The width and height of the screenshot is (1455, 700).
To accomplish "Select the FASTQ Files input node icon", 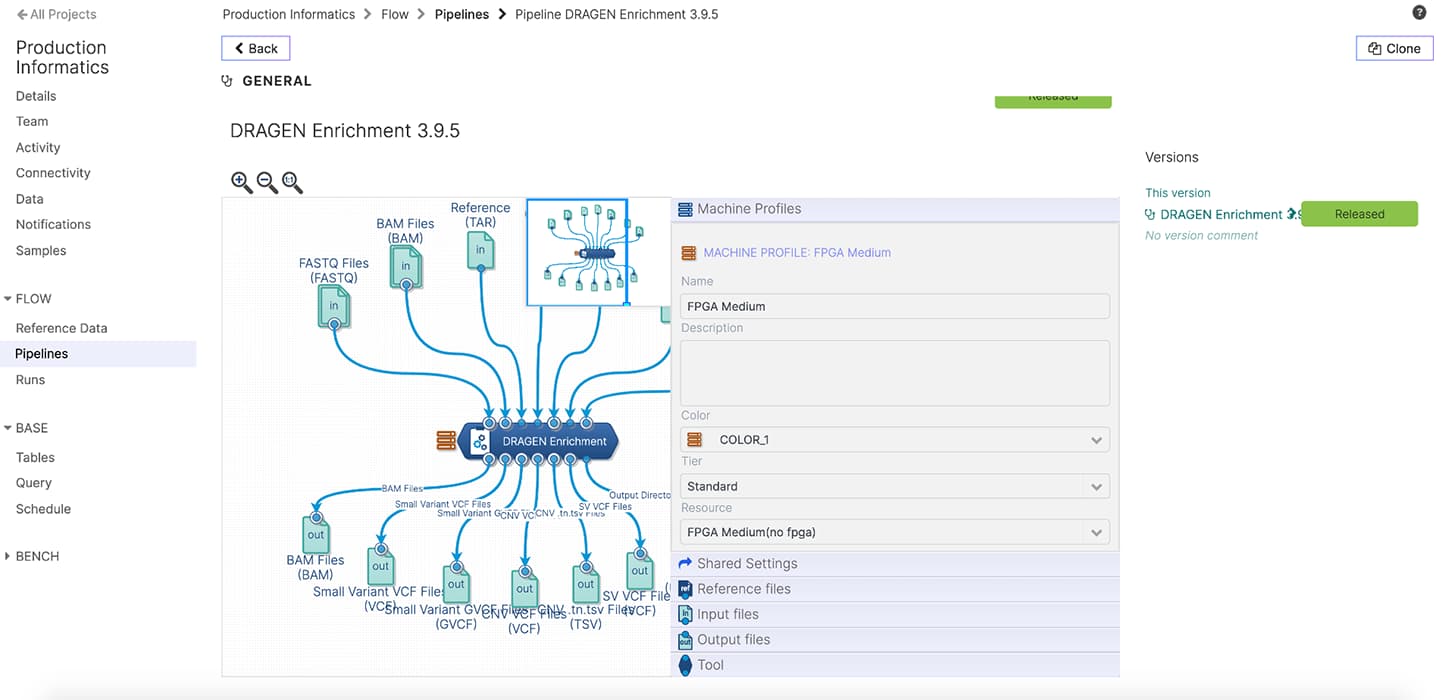I will coord(334,306).
